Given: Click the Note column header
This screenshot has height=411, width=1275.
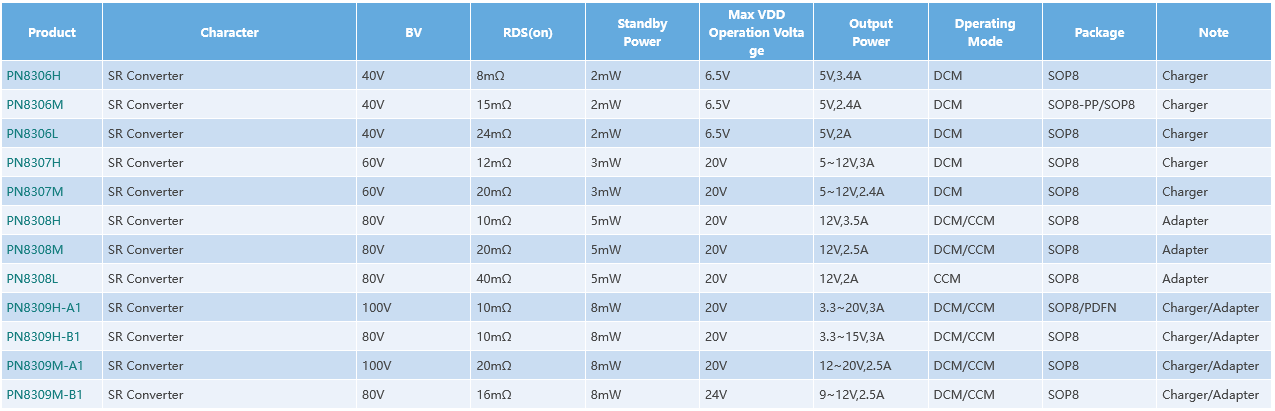Looking at the screenshot, I should pyautogui.click(x=1214, y=32).
